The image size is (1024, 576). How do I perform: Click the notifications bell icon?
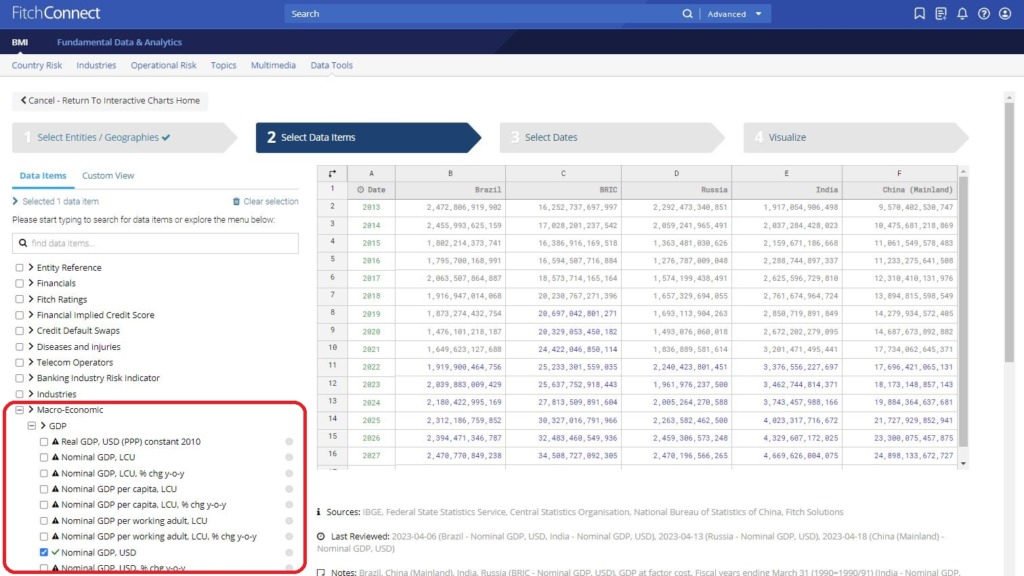pyautogui.click(x=962, y=14)
